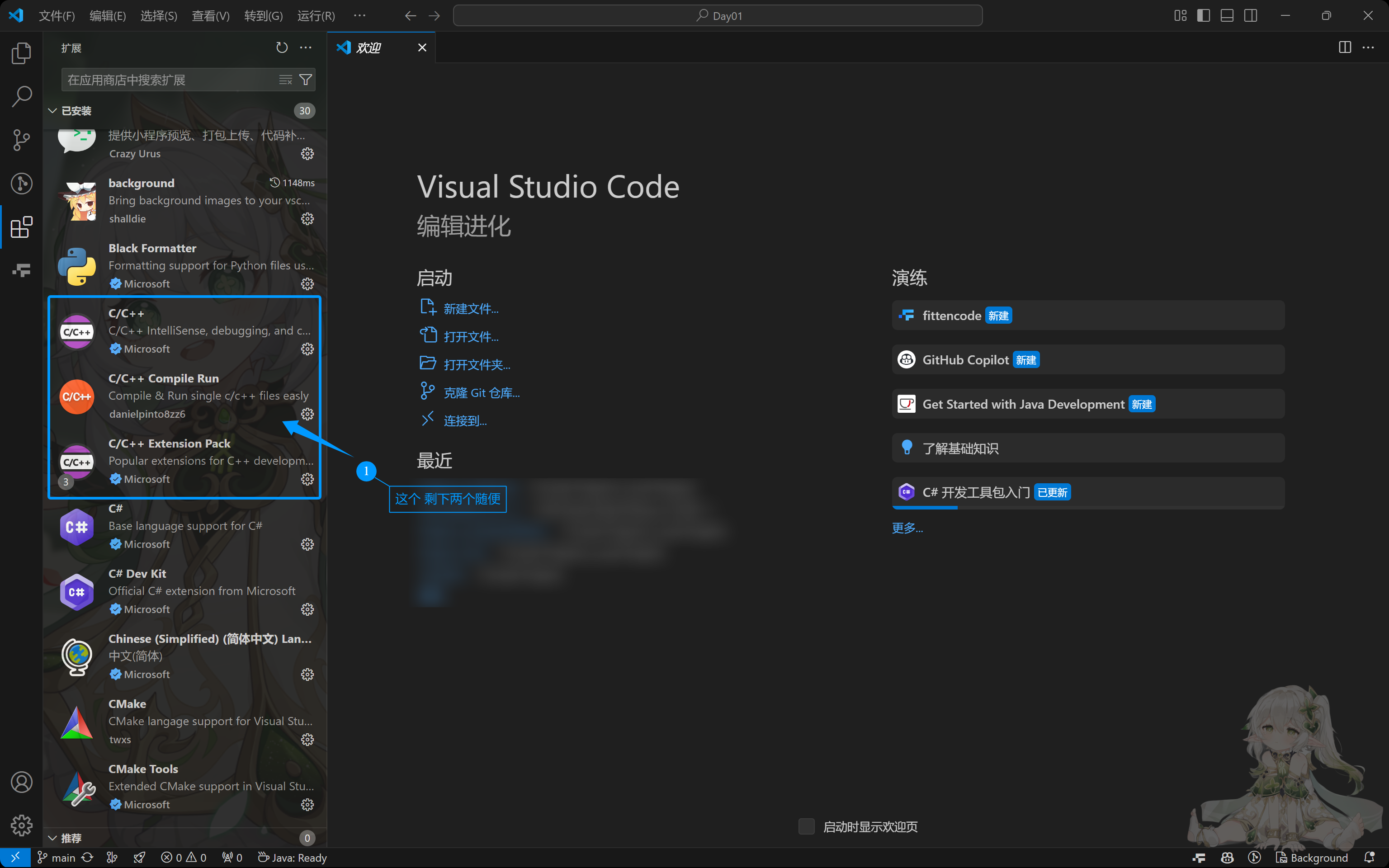Split the editor to the right
This screenshot has height=868, width=1389.
click(1344, 47)
